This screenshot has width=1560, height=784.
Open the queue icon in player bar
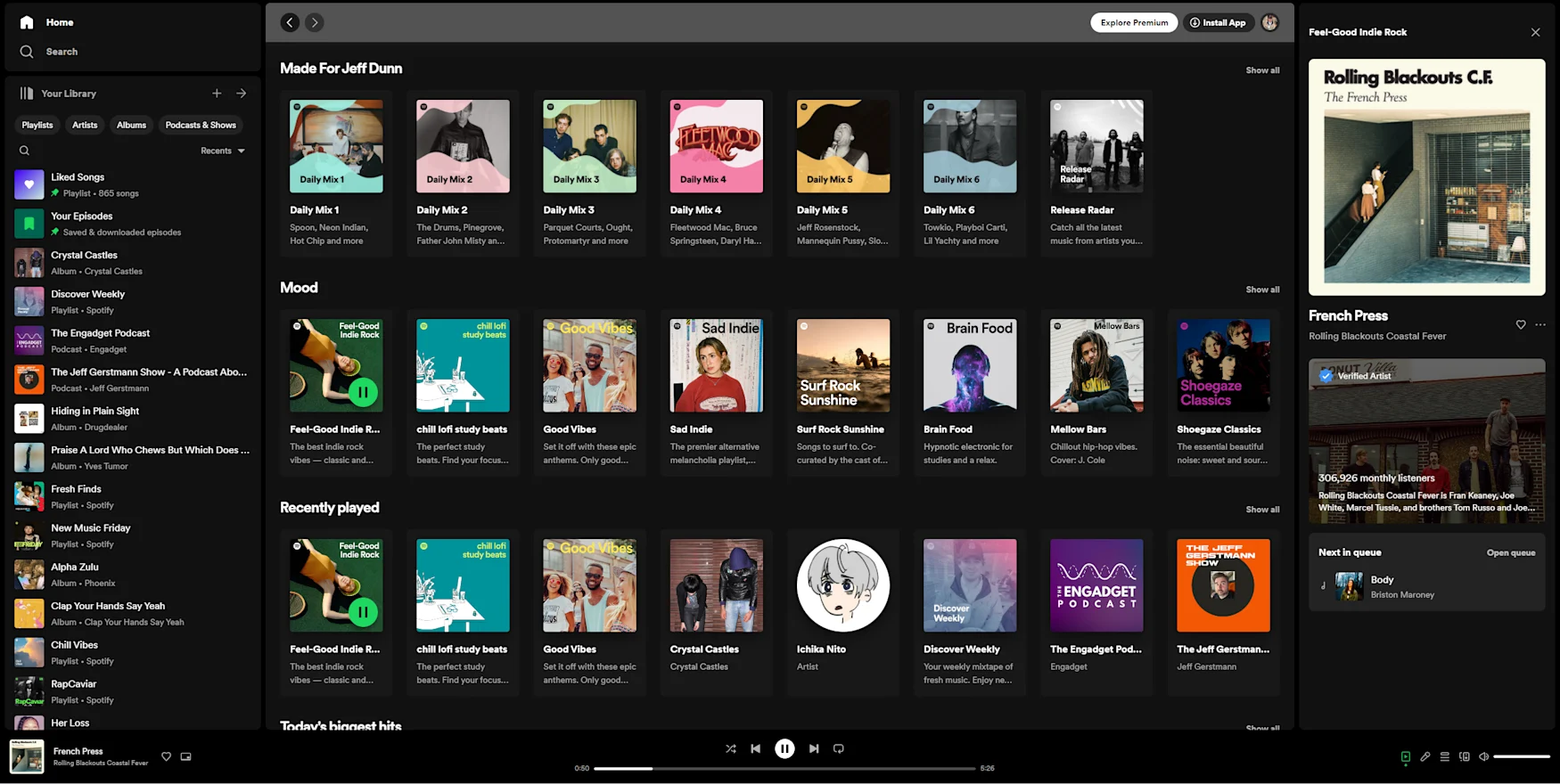tap(1445, 756)
